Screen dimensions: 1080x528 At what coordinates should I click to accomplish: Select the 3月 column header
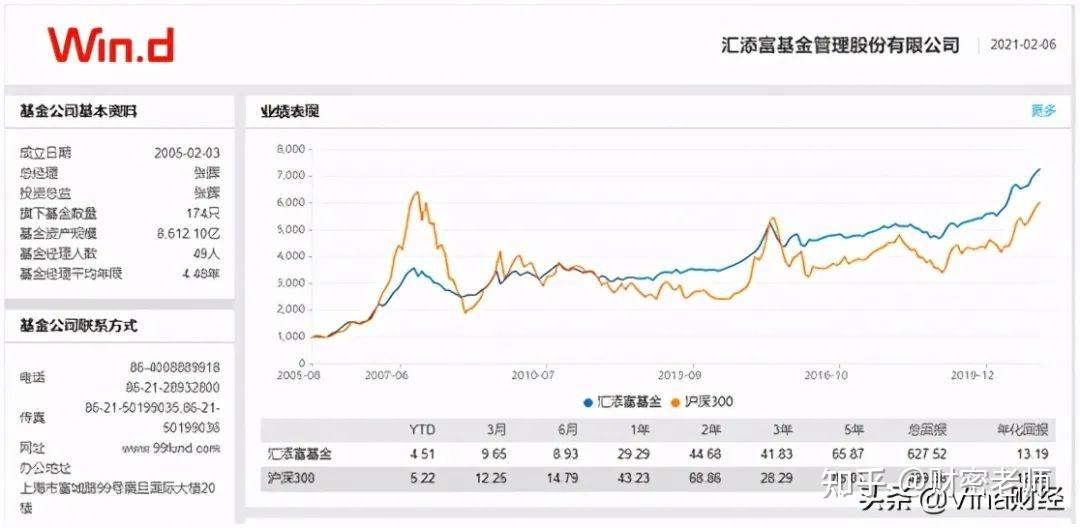click(x=496, y=430)
